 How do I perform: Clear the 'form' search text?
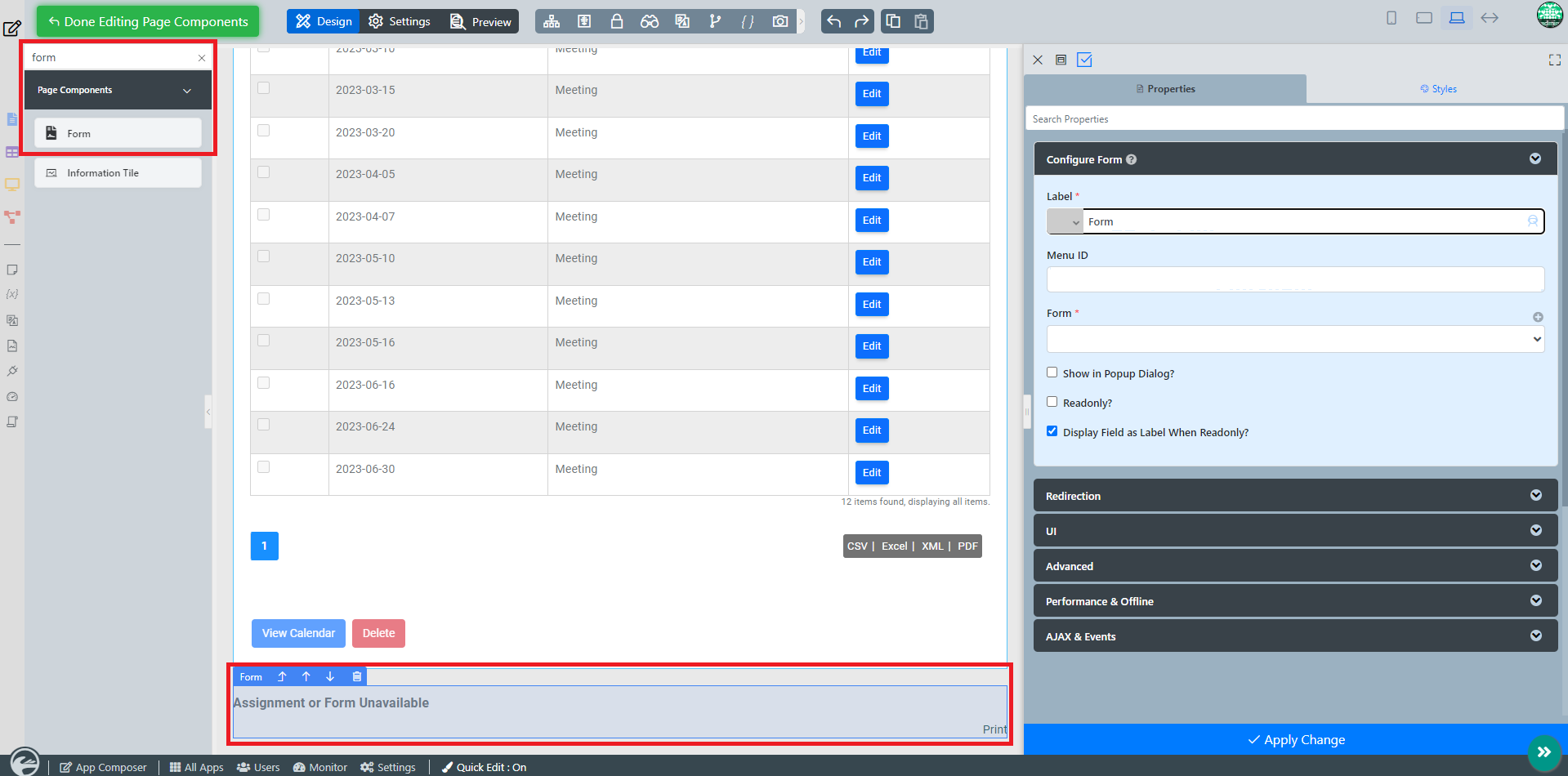point(202,58)
